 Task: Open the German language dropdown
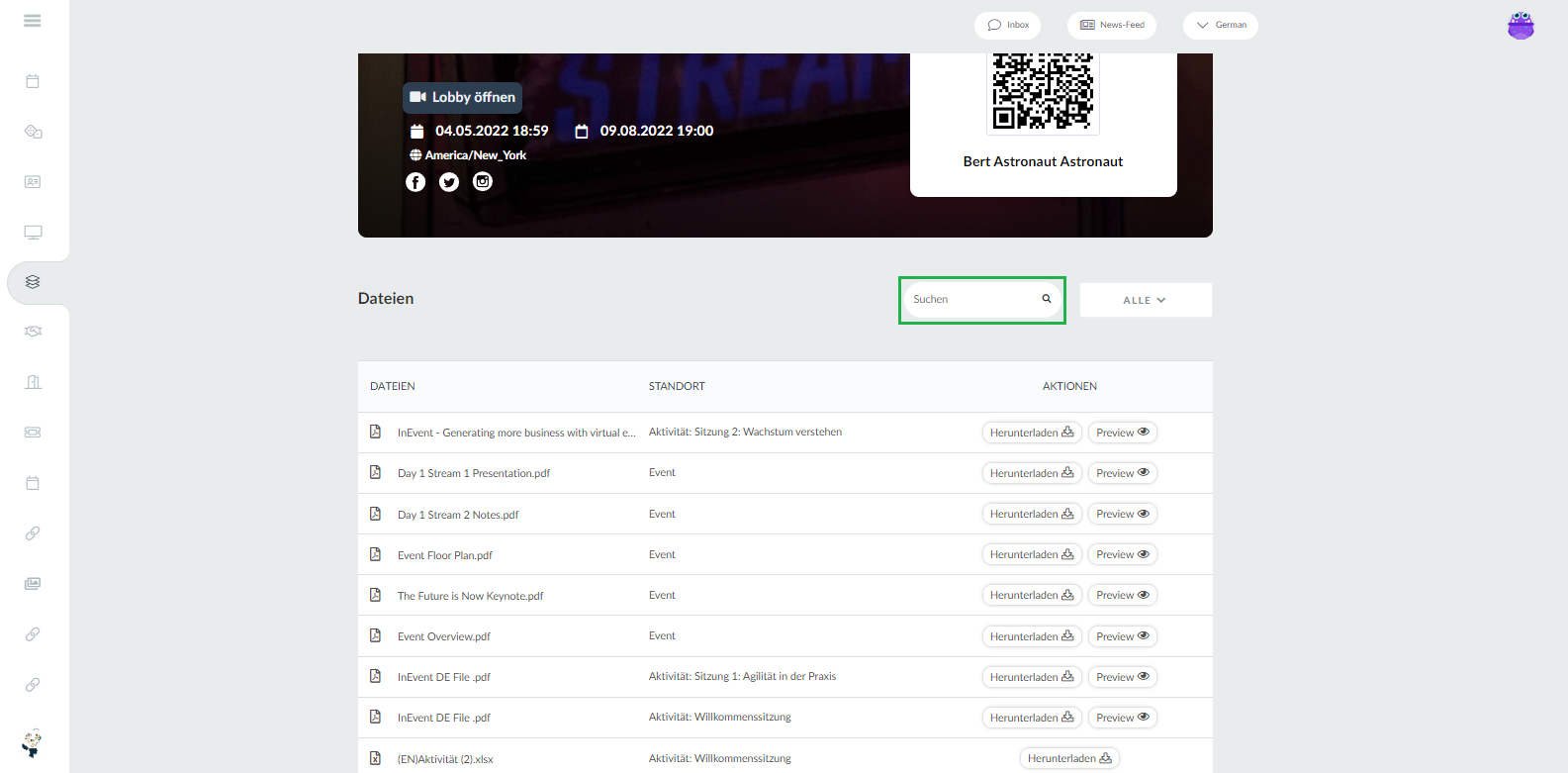tap(1221, 26)
